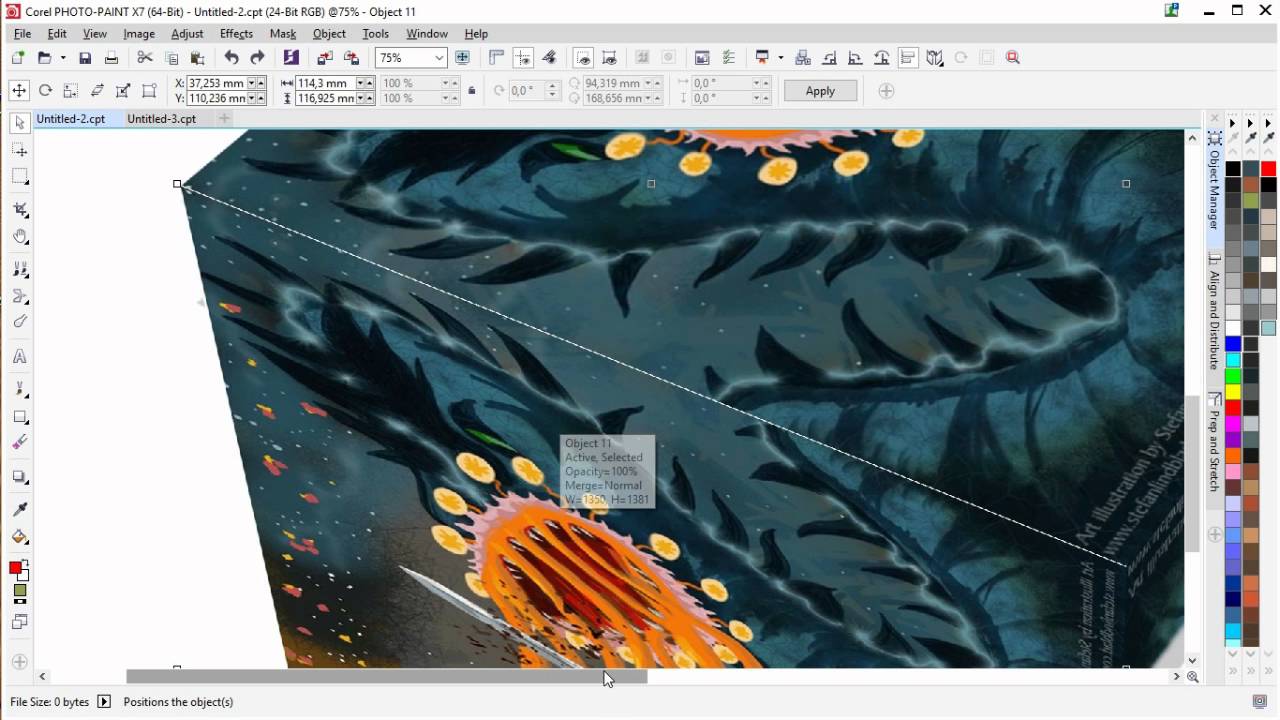Open the zoom level dropdown
The width and height of the screenshot is (1280, 720).
click(x=440, y=57)
